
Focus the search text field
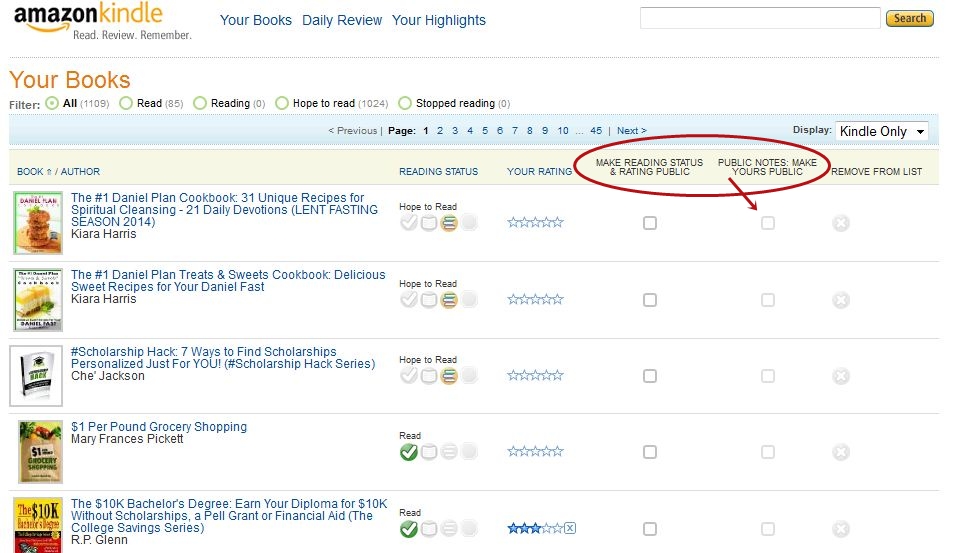[x=760, y=18]
